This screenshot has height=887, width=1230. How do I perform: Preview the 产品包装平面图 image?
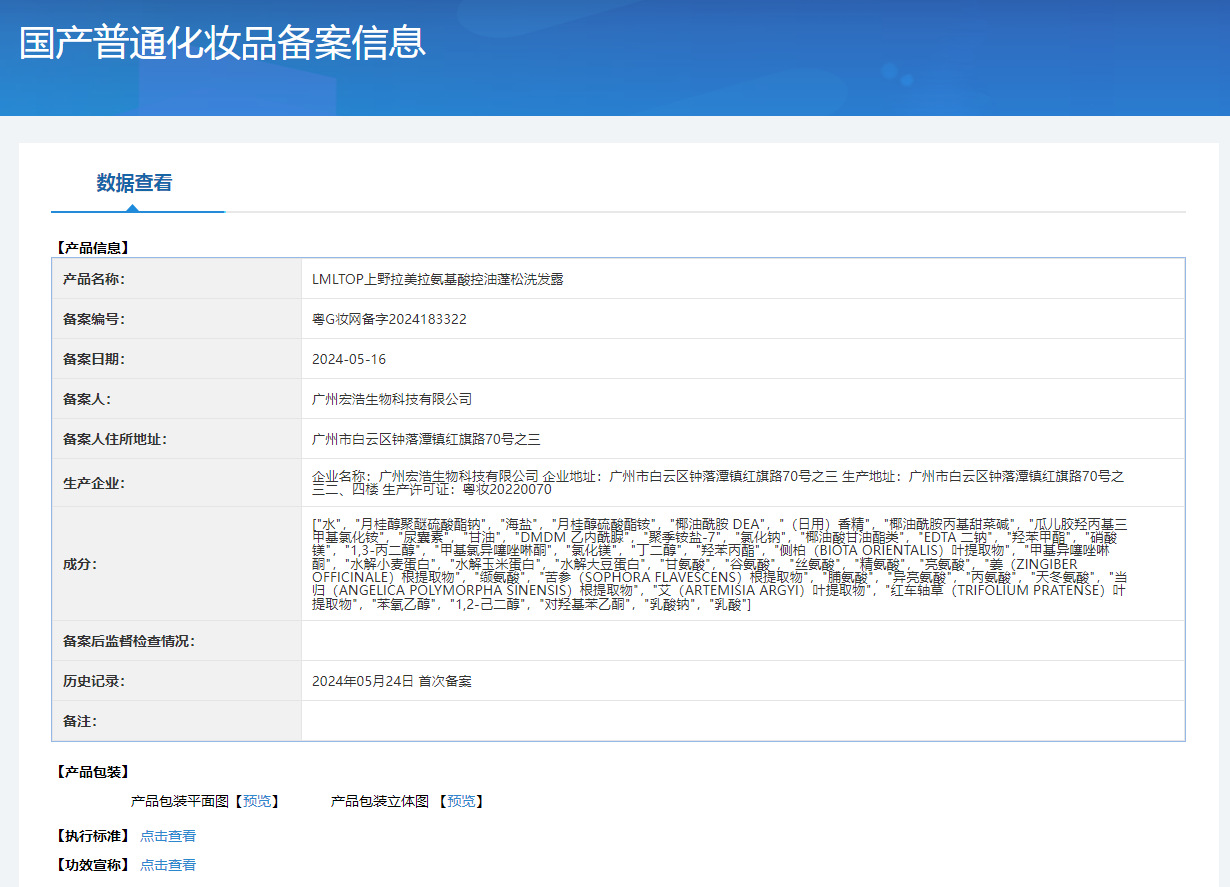tap(256, 801)
